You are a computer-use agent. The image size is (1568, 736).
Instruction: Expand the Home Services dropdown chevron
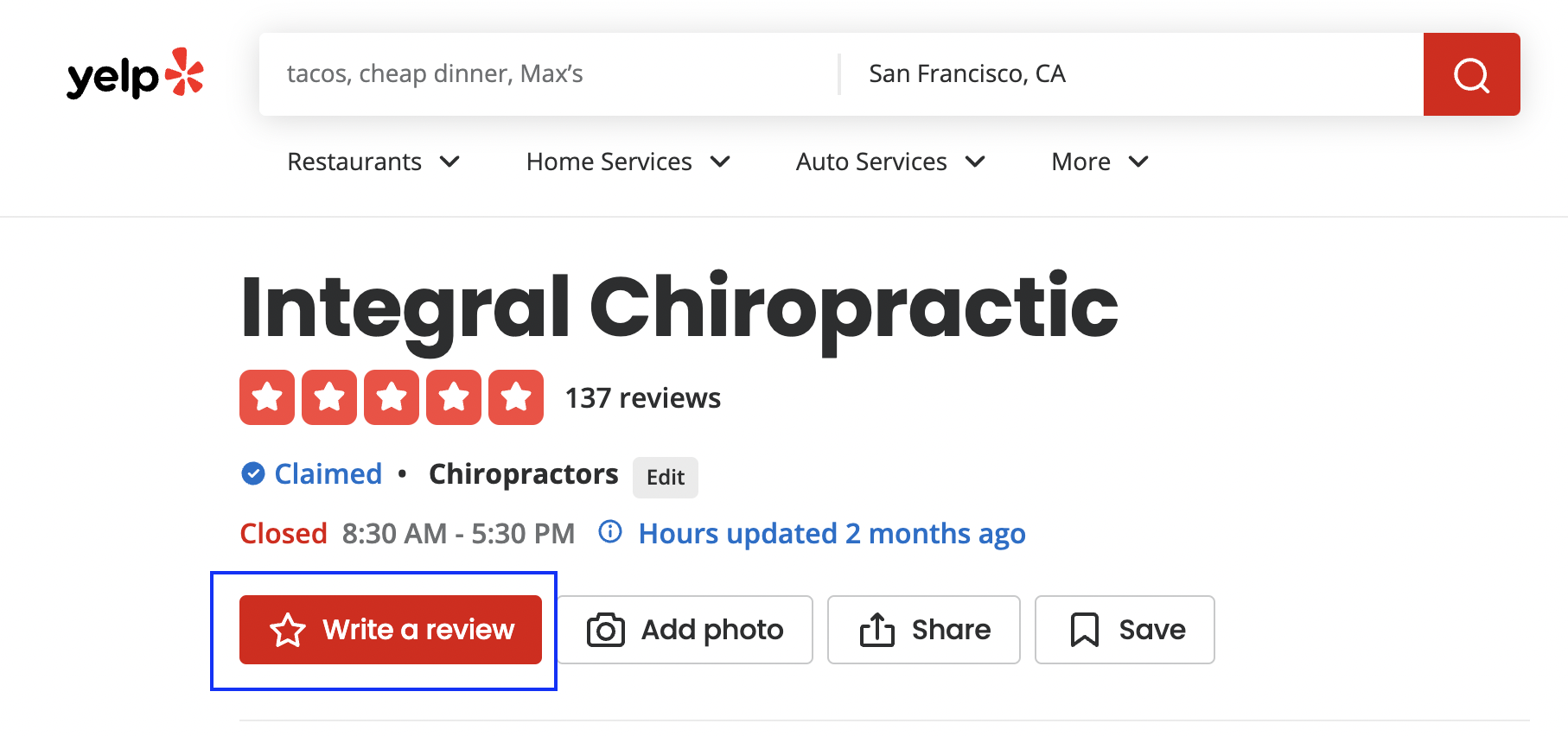720,162
